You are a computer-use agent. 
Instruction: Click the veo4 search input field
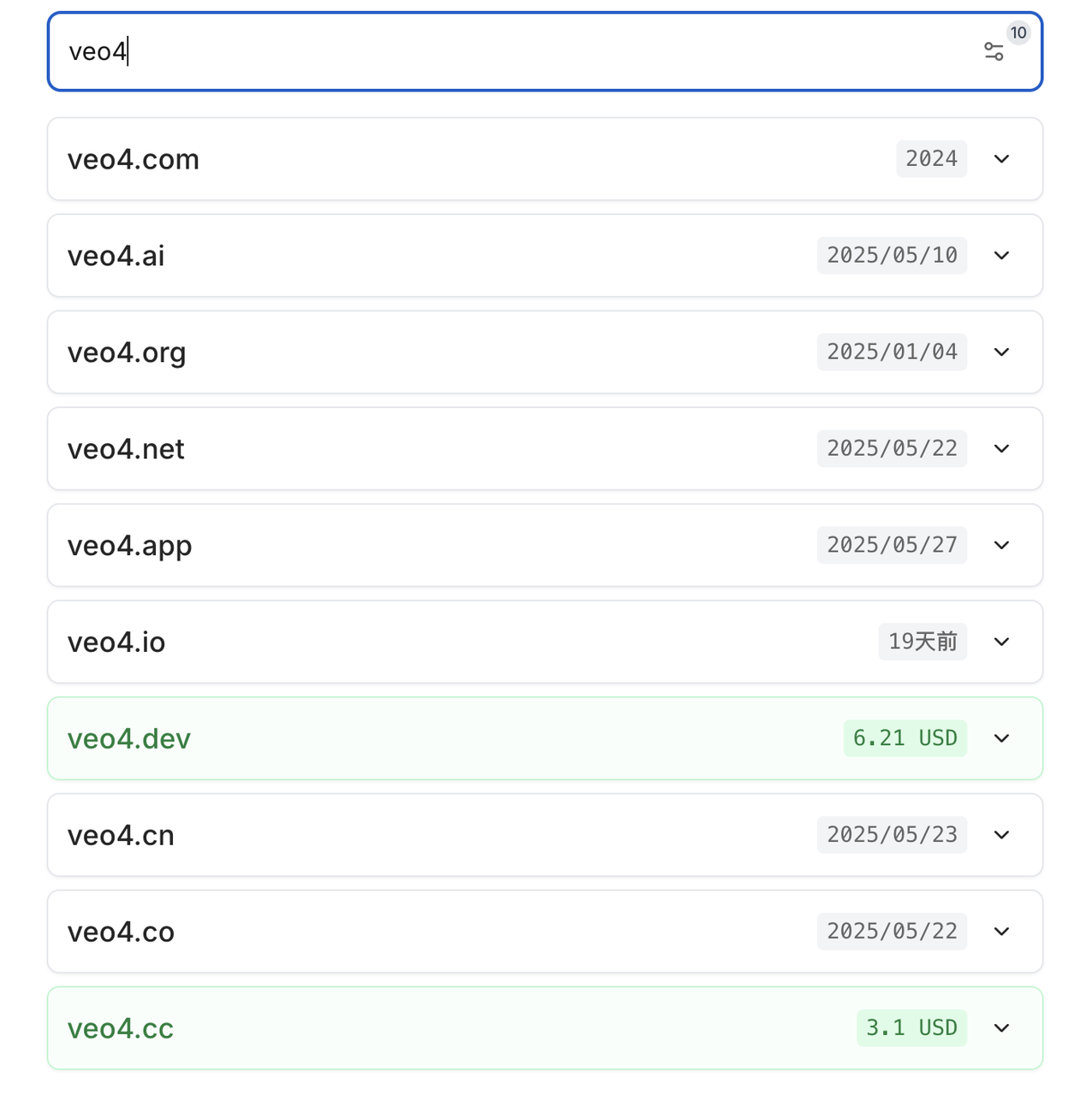pyautogui.click(x=513, y=52)
